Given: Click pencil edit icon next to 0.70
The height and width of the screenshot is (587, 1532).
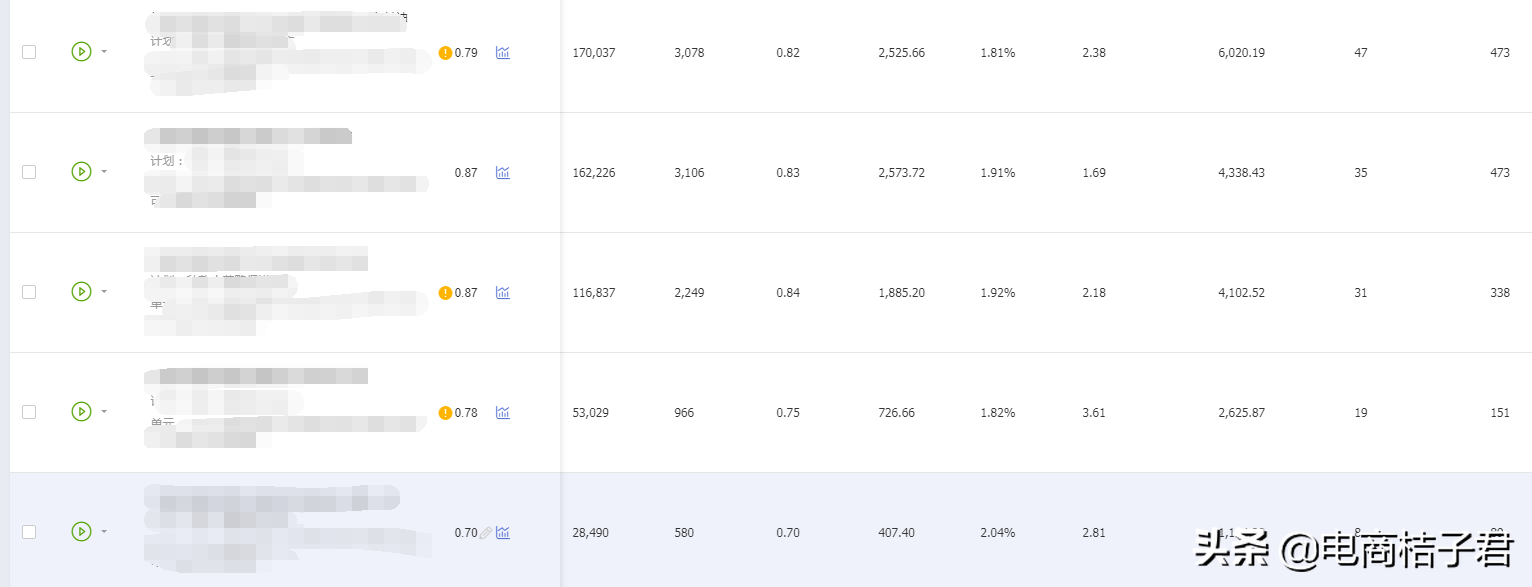Looking at the screenshot, I should click(486, 533).
